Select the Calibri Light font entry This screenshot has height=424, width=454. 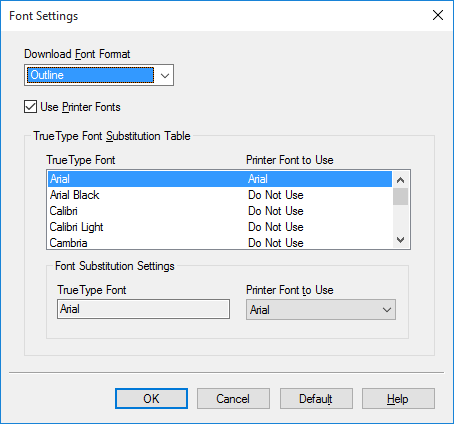coord(220,227)
